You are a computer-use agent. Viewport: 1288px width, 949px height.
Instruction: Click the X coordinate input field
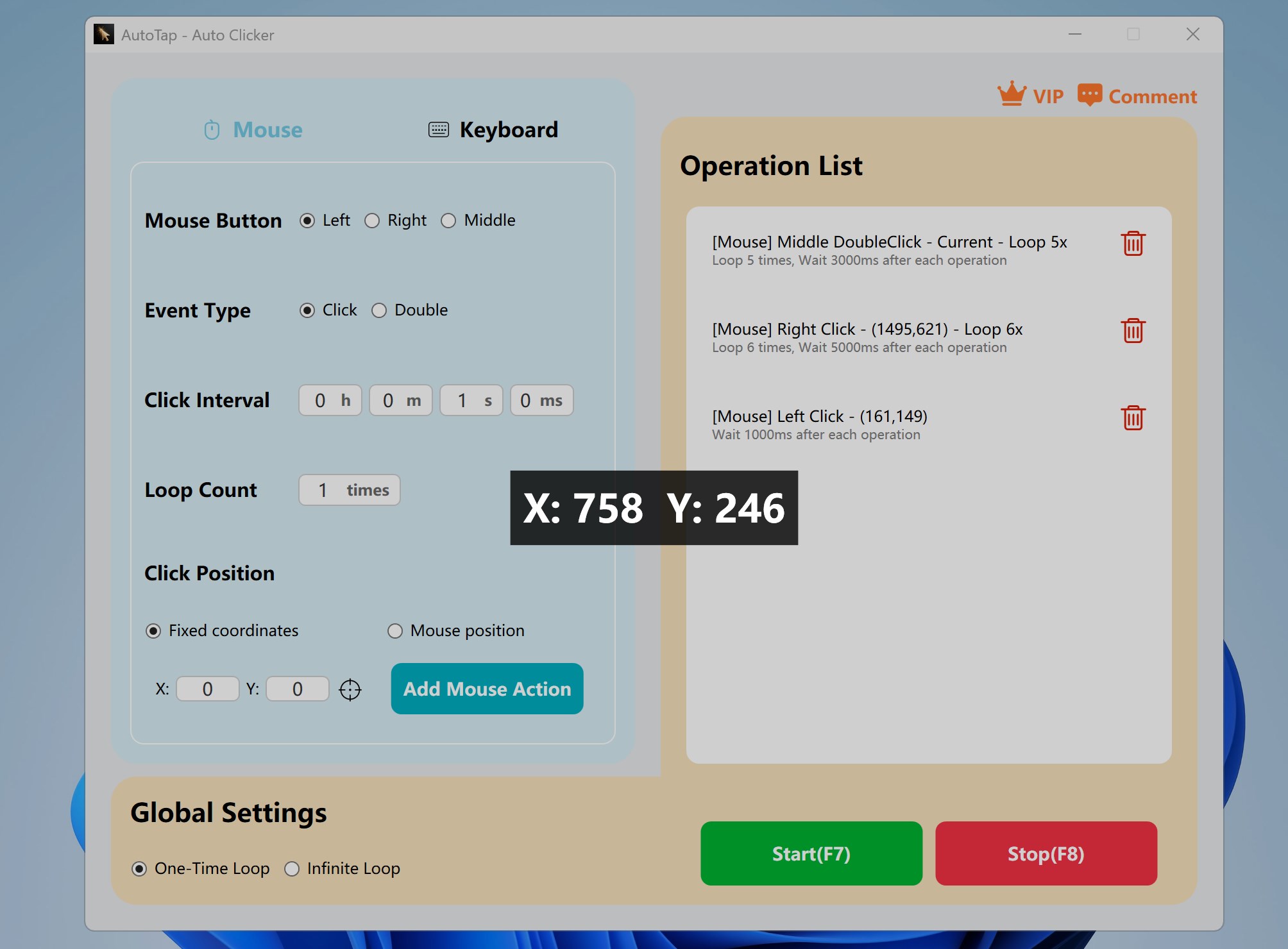pos(207,689)
